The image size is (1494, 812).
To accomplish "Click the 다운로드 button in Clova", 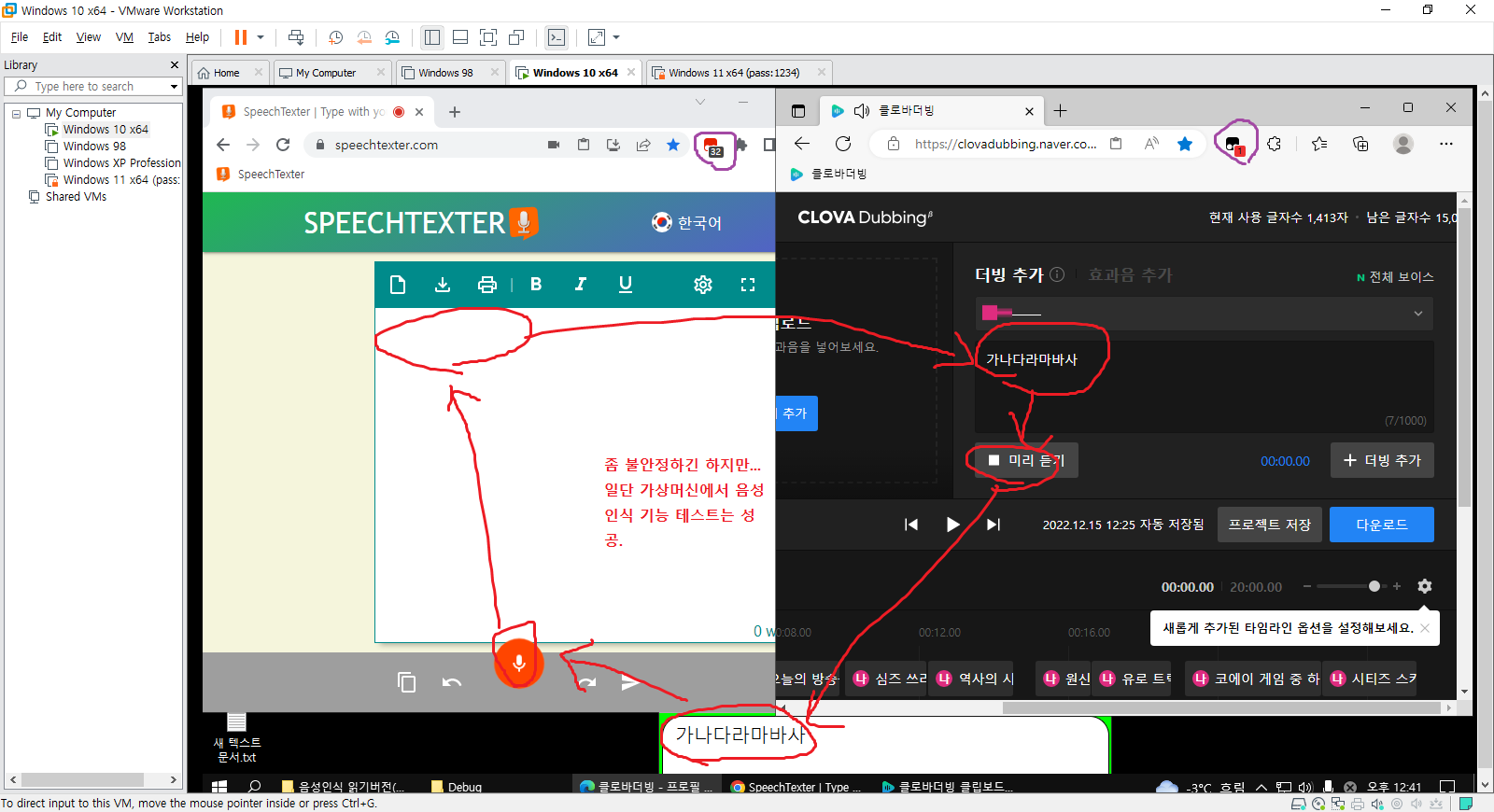I will coord(1382,525).
